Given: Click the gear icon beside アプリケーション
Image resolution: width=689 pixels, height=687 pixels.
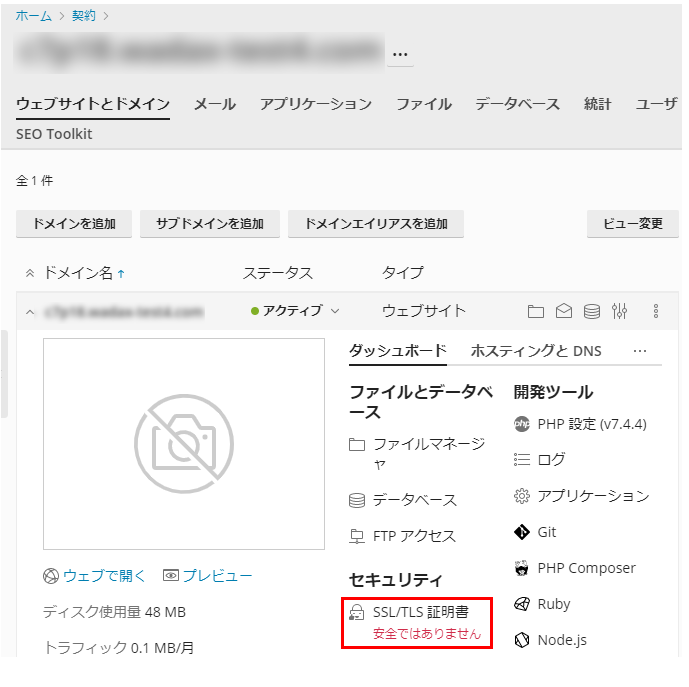Looking at the screenshot, I should coord(522,496).
